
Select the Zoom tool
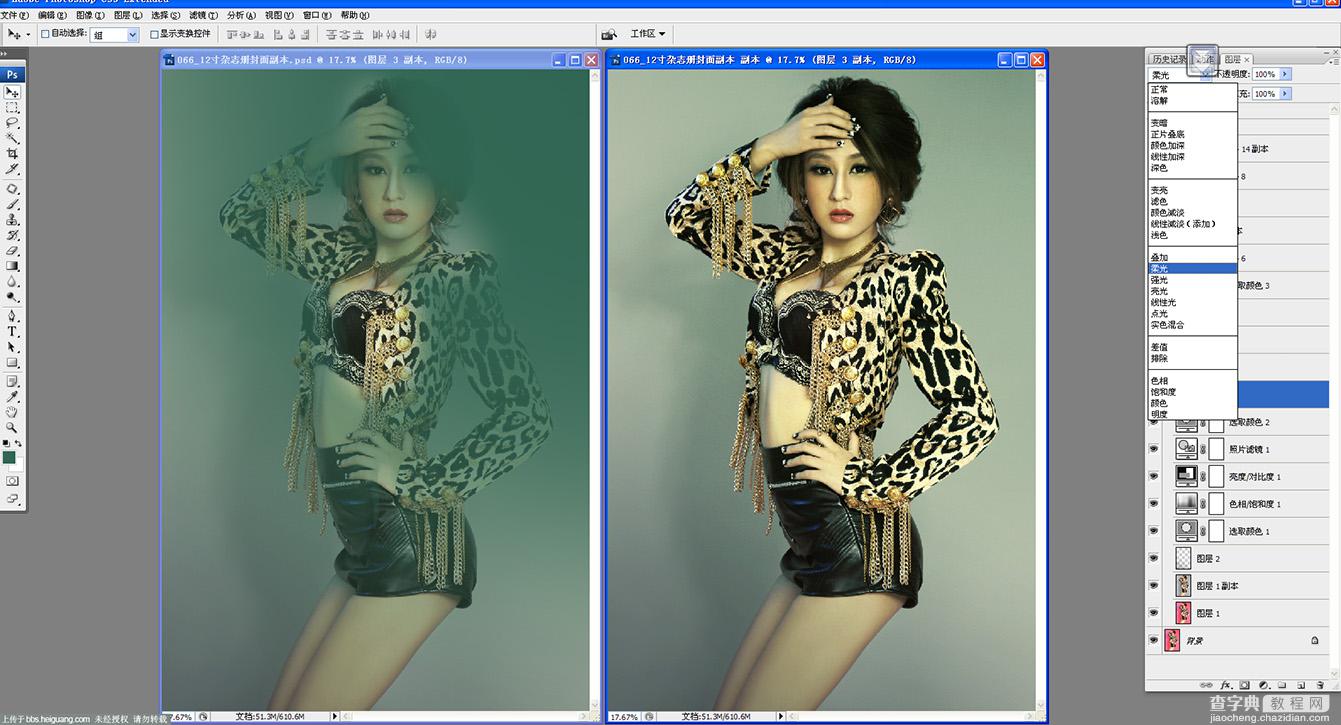(13, 427)
